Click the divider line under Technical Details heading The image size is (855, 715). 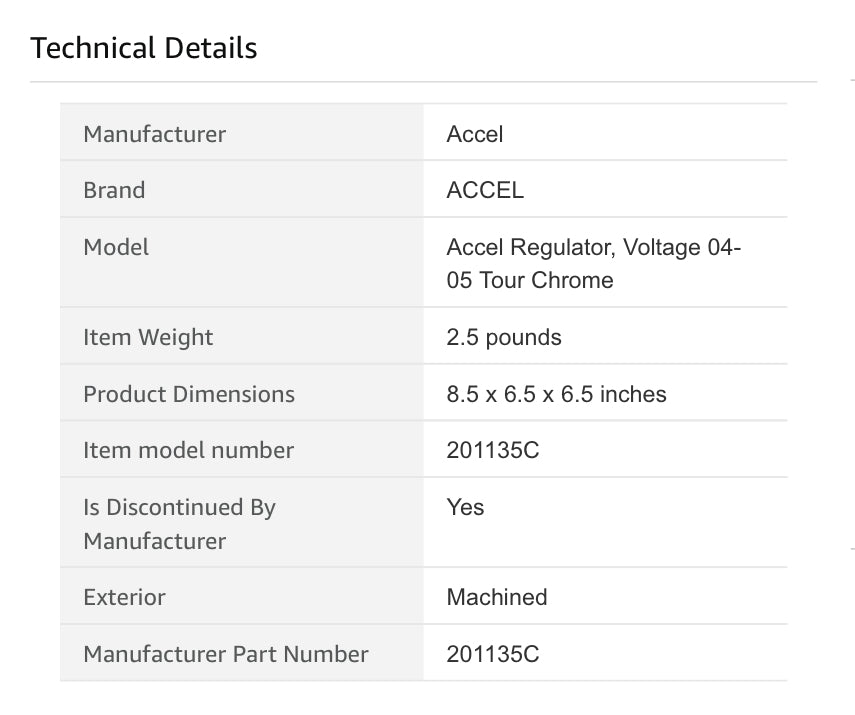[x=424, y=81]
